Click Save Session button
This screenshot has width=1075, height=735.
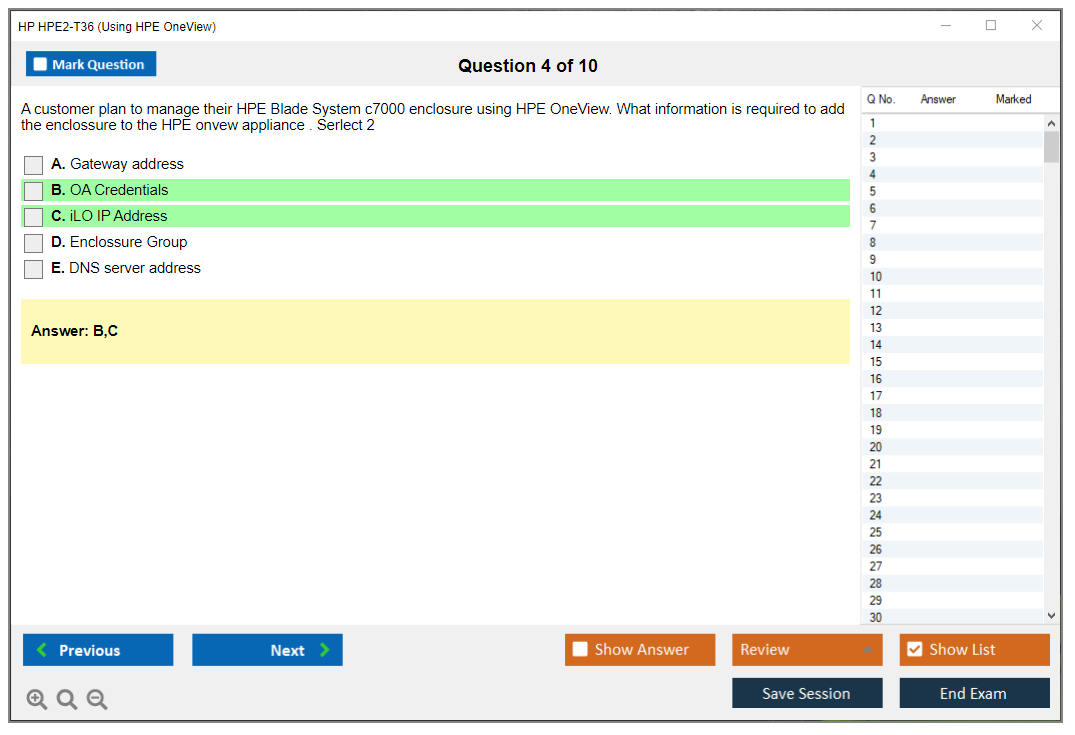point(807,693)
